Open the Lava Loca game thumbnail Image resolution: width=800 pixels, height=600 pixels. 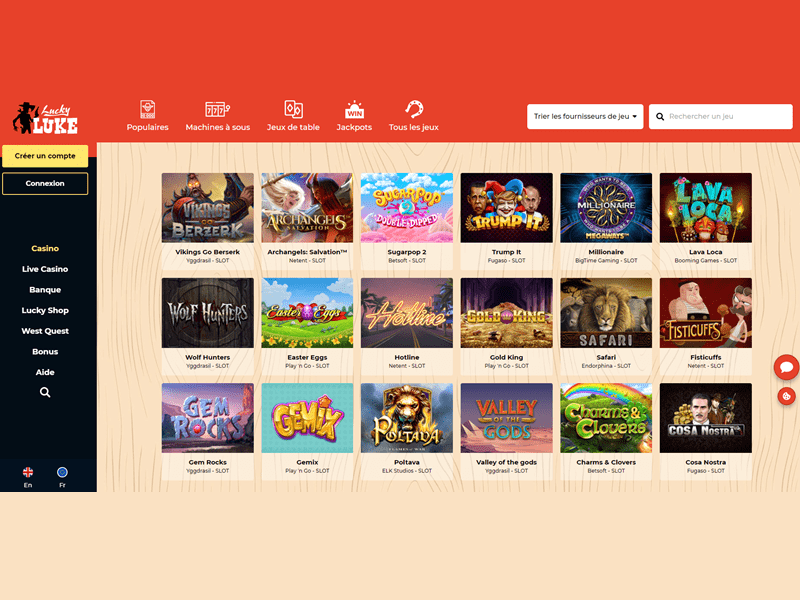706,208
